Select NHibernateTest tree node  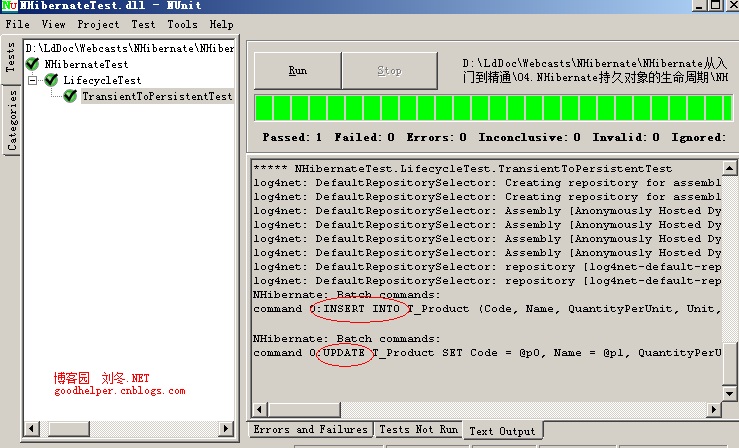point(86,64)
